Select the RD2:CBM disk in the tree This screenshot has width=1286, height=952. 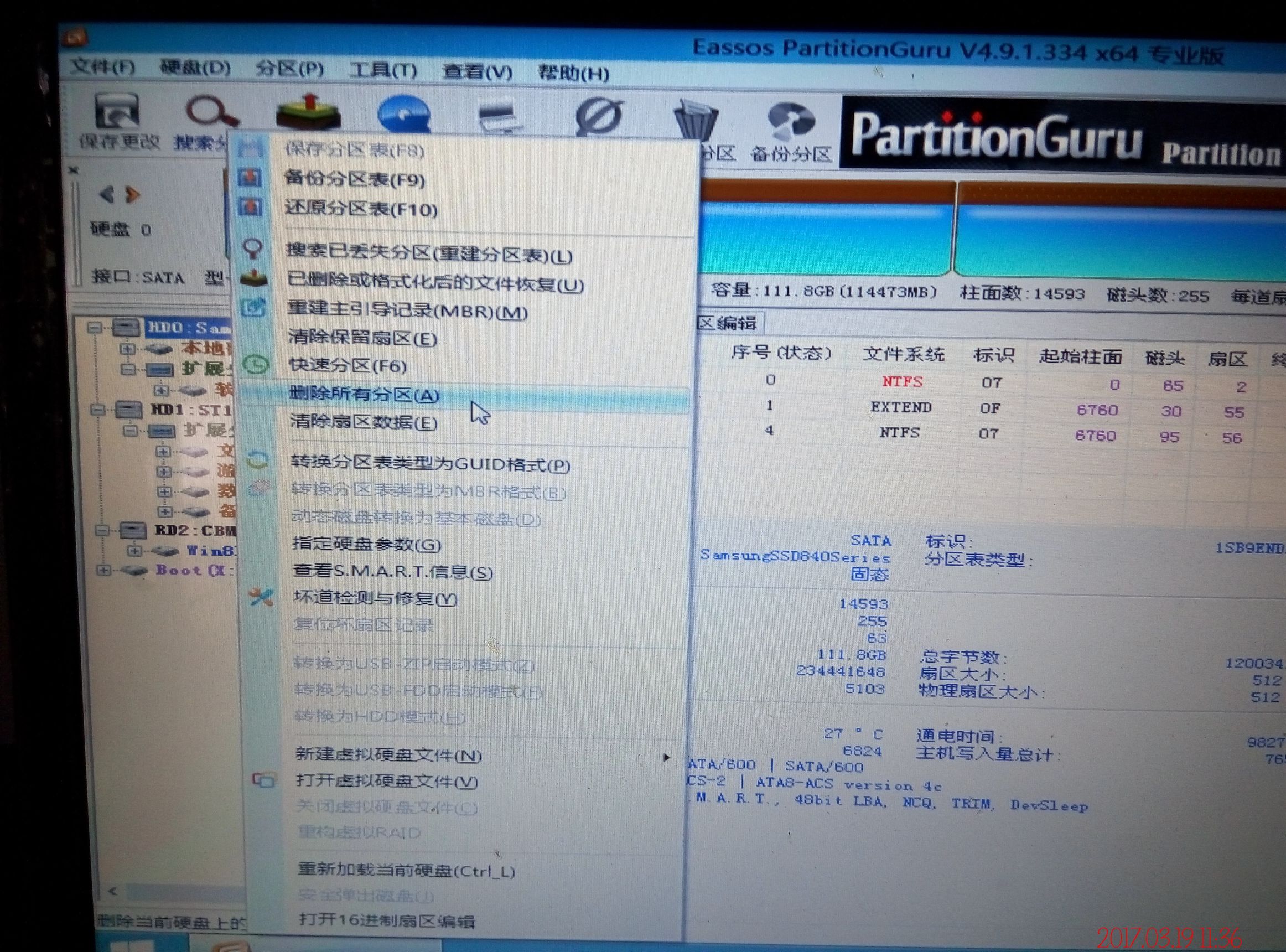pyautogui.click(x=195, y=530)
